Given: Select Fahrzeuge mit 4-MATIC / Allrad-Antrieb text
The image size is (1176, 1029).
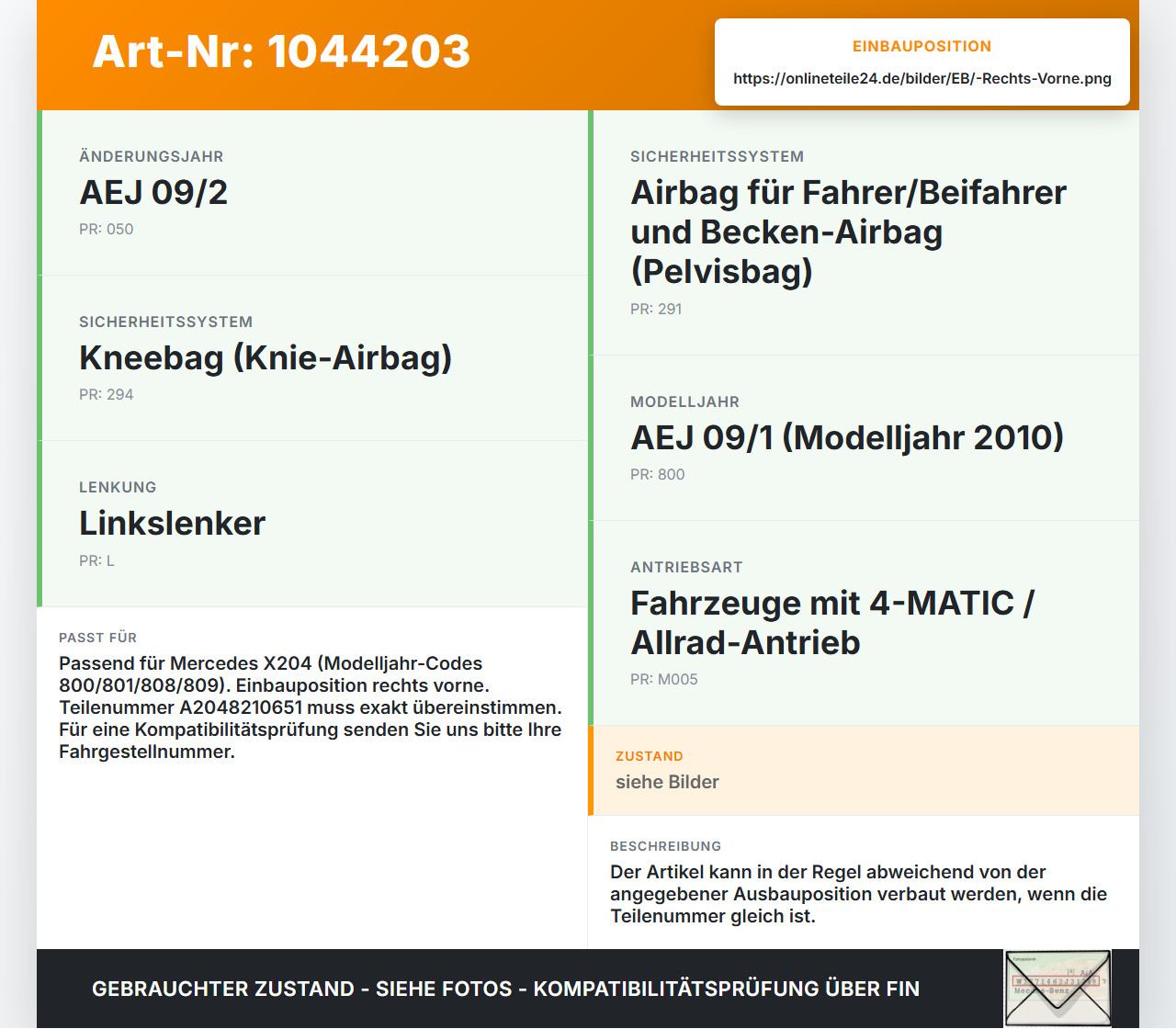Looking at the screenshot, I should point(832,622).
